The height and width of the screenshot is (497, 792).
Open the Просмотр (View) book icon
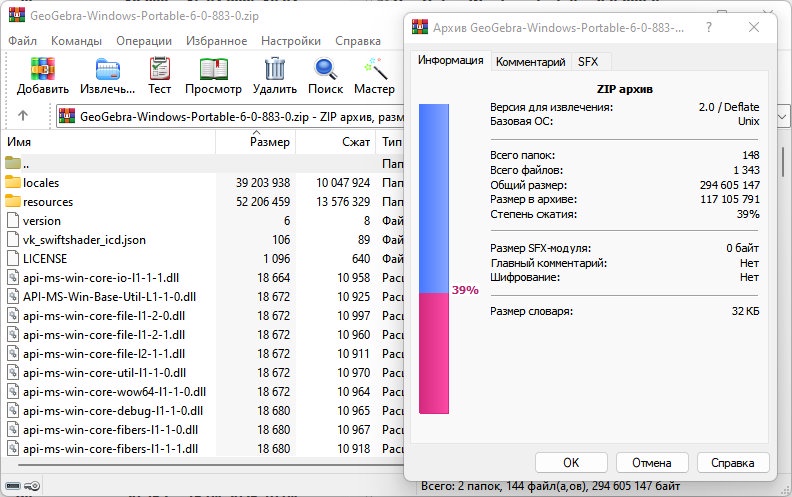coord(213,69)
